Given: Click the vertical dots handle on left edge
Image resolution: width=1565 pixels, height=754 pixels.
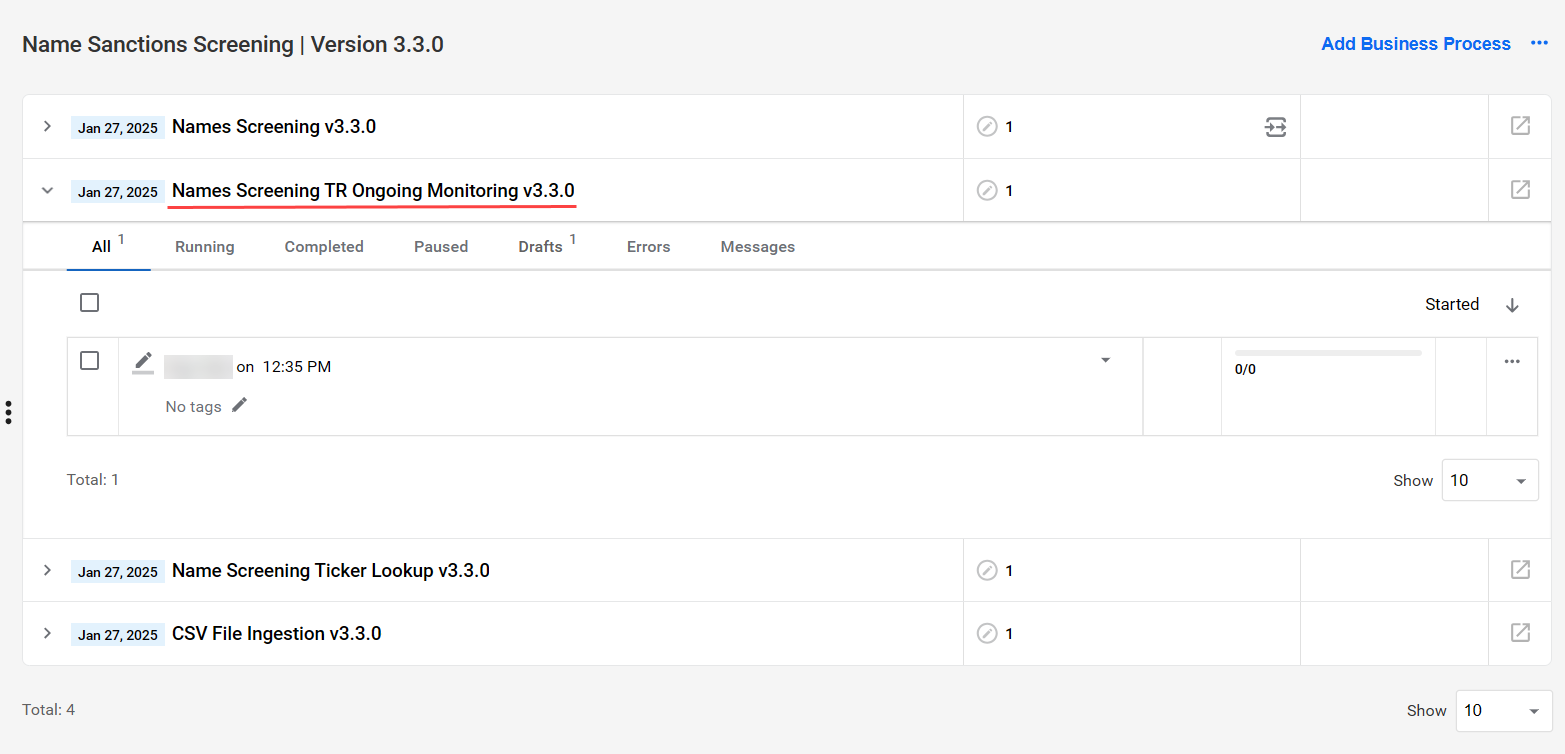Looking at the screenshot, I should point(8,412).
